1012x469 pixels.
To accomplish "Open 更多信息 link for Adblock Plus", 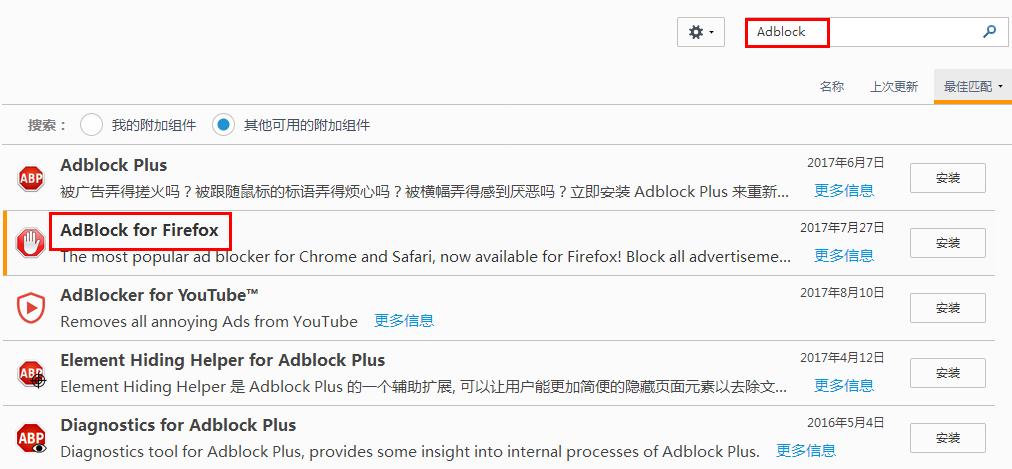I will (843, 190).
